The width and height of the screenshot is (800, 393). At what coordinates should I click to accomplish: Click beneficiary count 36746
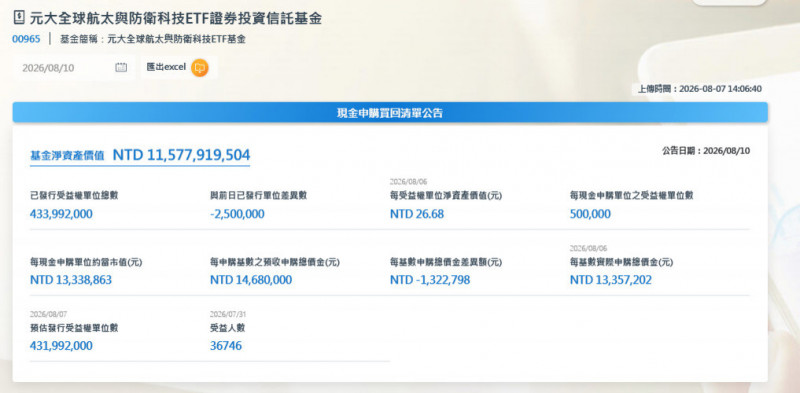(226, 346)
